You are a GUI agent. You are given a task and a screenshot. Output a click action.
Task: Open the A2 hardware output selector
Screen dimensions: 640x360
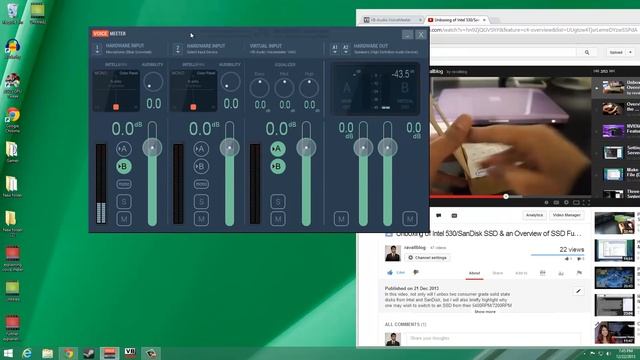(x=345, y=49)
